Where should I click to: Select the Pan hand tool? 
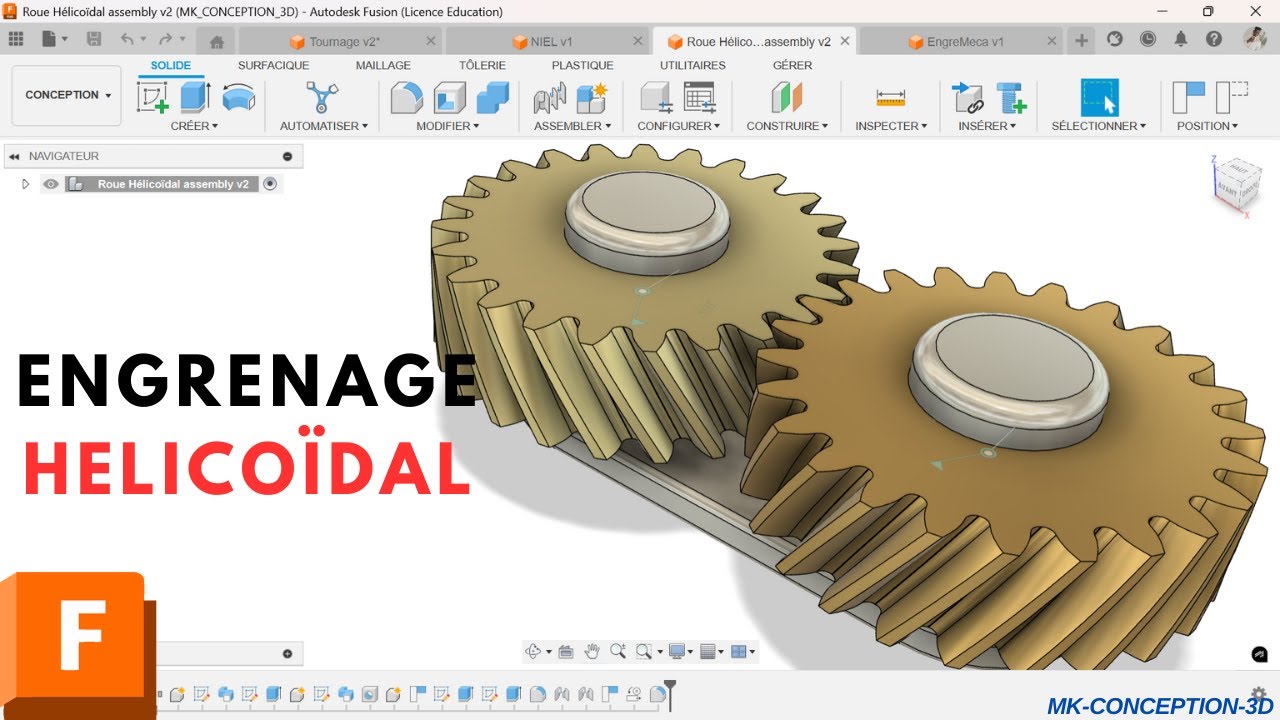(592, 652)
